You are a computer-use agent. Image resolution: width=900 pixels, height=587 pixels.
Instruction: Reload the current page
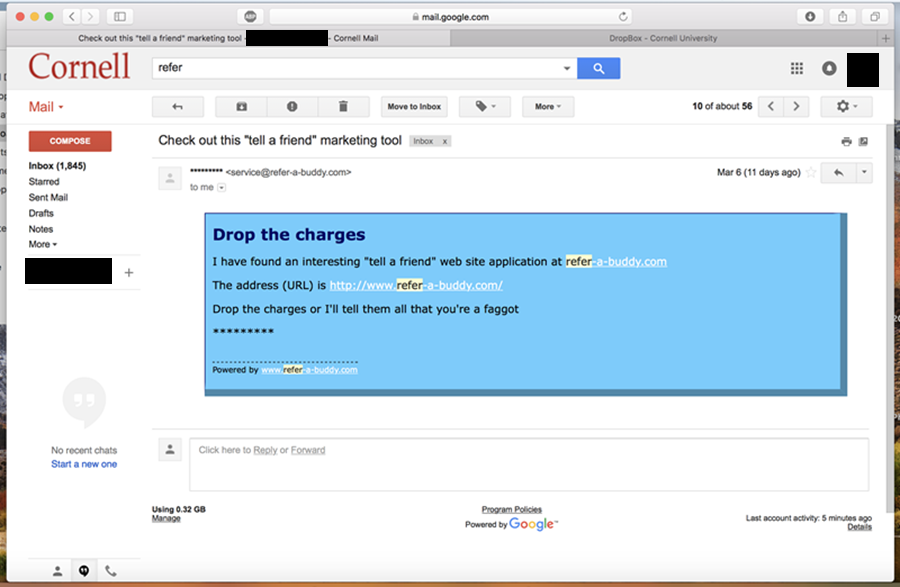coord(623,17)
